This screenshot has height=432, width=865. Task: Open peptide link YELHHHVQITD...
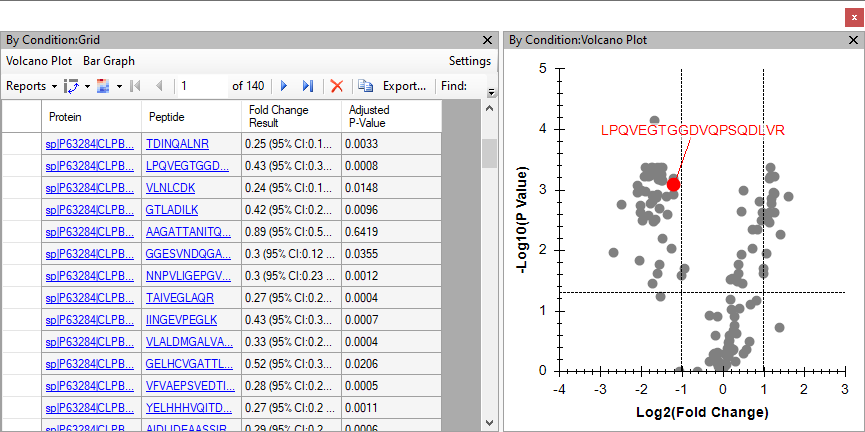pos(189,408)
